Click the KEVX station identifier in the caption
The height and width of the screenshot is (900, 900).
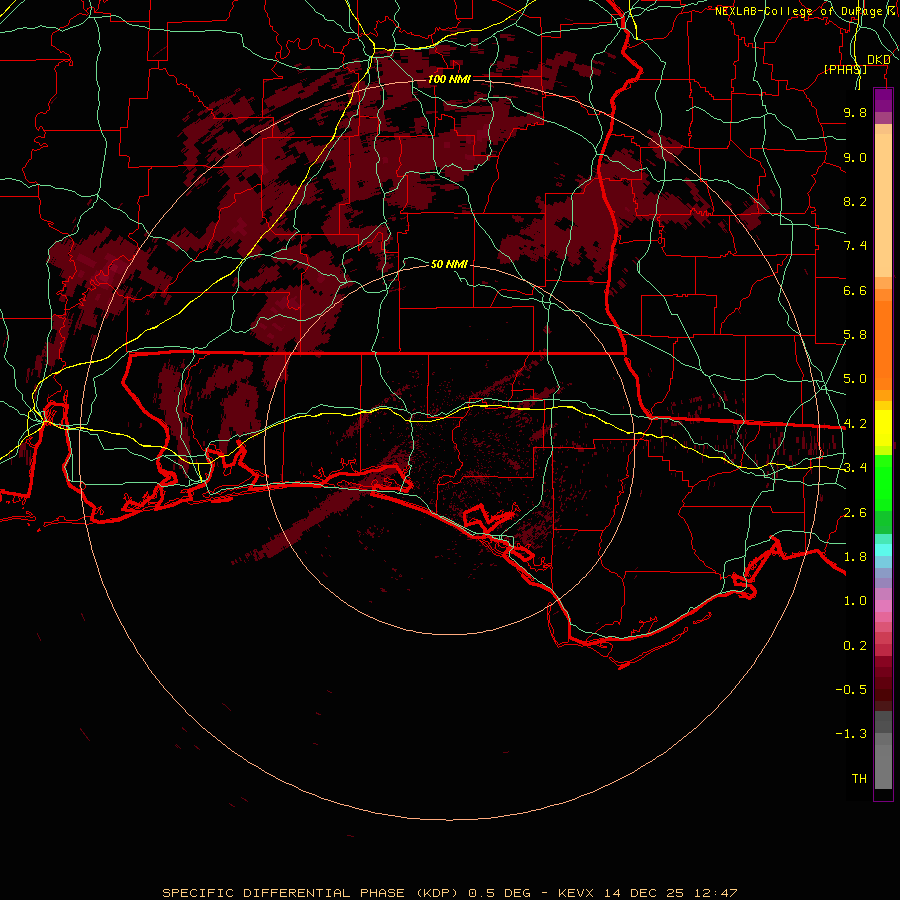point(576,893)
